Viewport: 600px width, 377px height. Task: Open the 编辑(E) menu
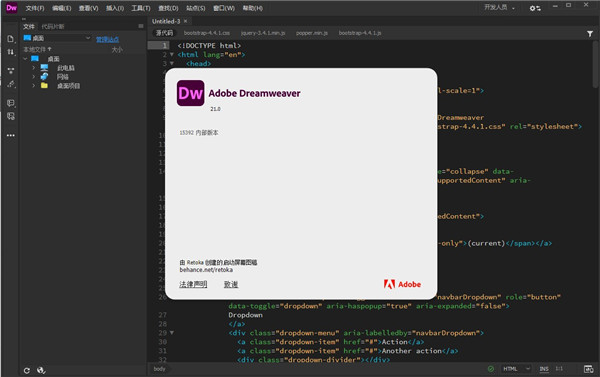(62, 8)
